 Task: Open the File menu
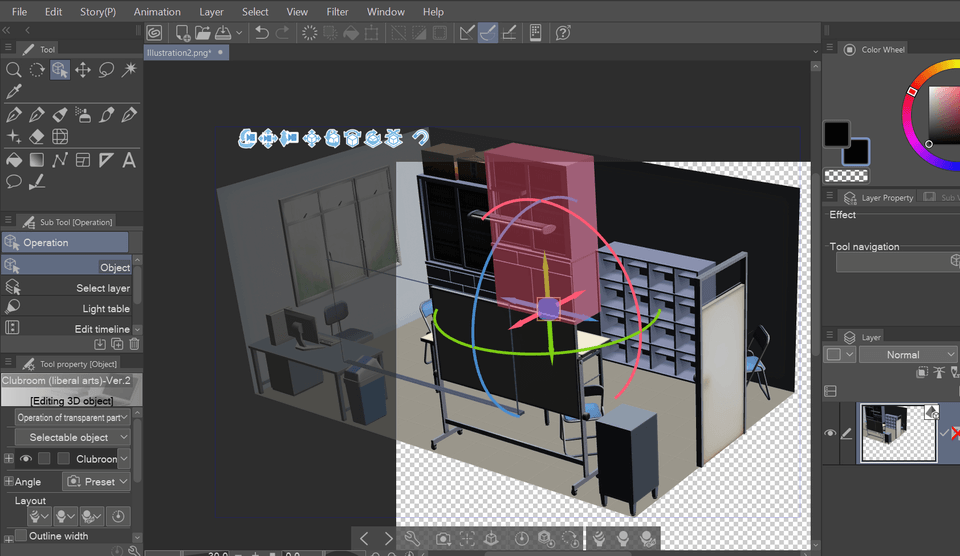(20, 12)
